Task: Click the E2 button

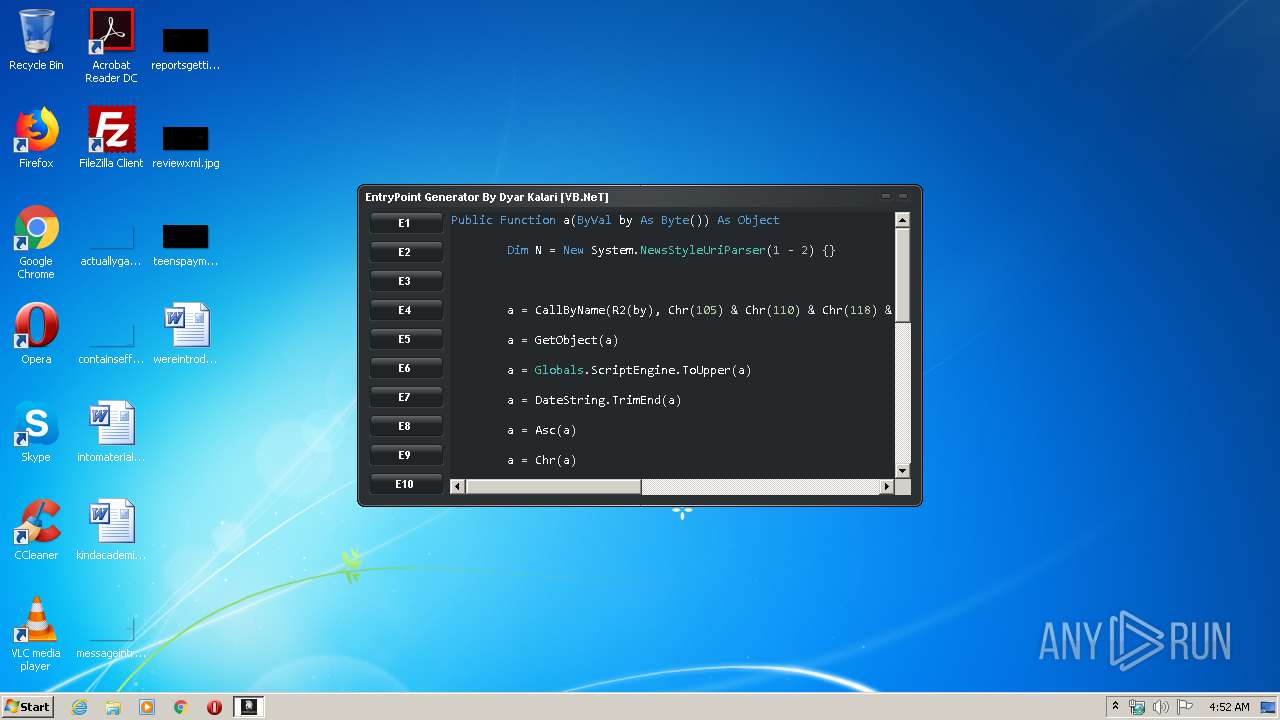Action: (x=405, y=252)
